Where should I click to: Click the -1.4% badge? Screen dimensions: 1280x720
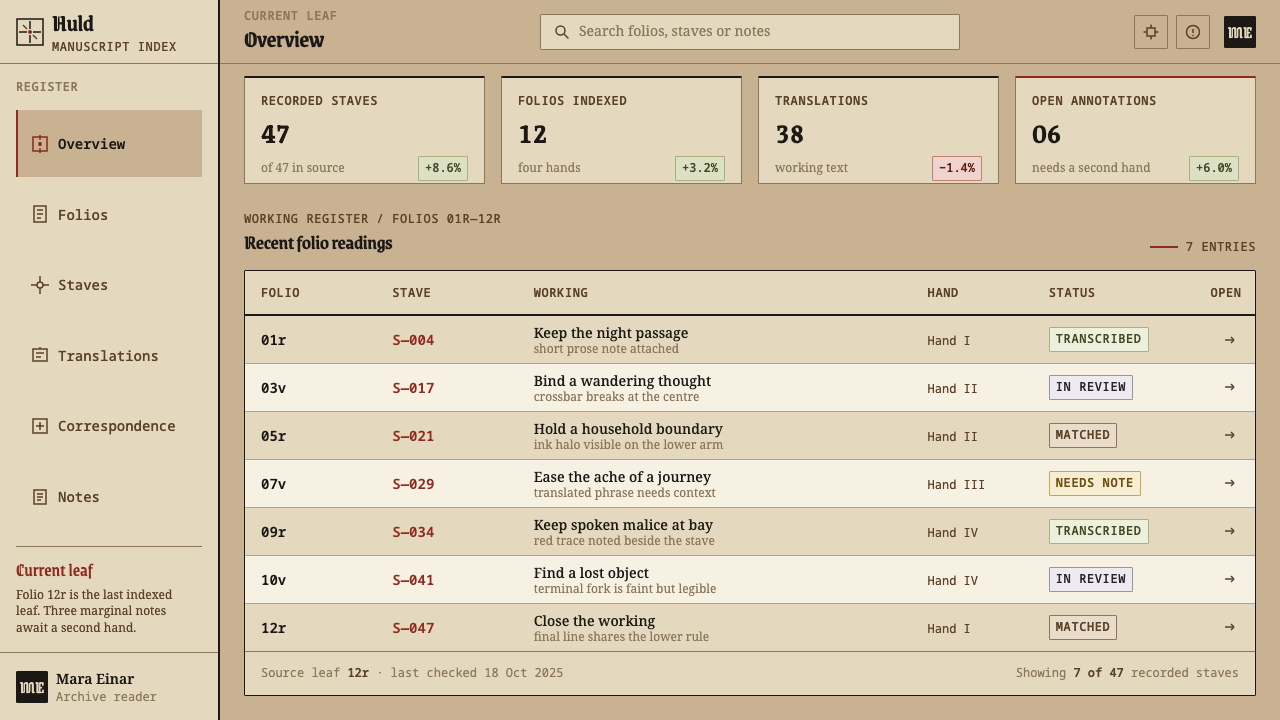(957, 168)
